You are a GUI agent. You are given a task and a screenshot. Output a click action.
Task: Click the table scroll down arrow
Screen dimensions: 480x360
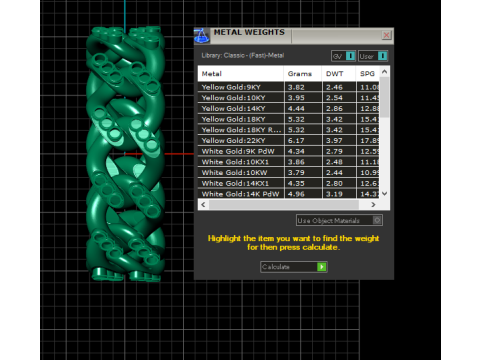point(384,194)
